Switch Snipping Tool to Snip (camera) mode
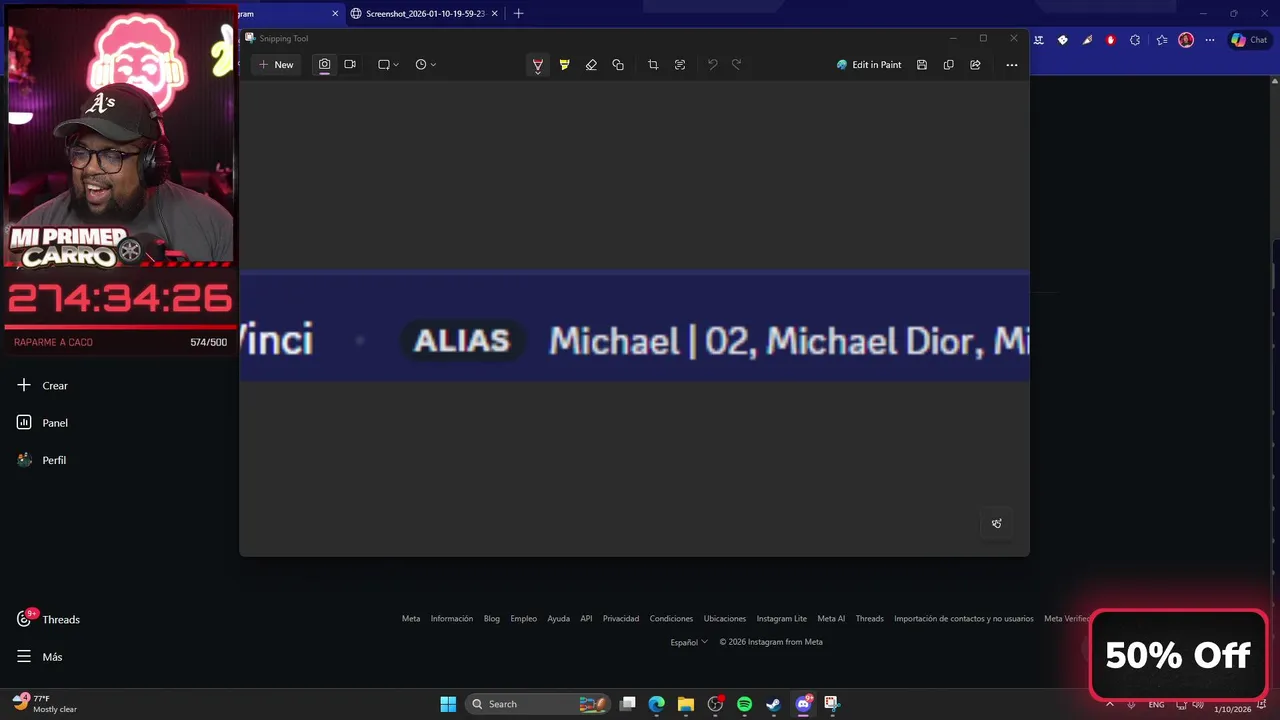This screenshot has width=1280, height=720. pyautogui.click(x=325, y=65)
